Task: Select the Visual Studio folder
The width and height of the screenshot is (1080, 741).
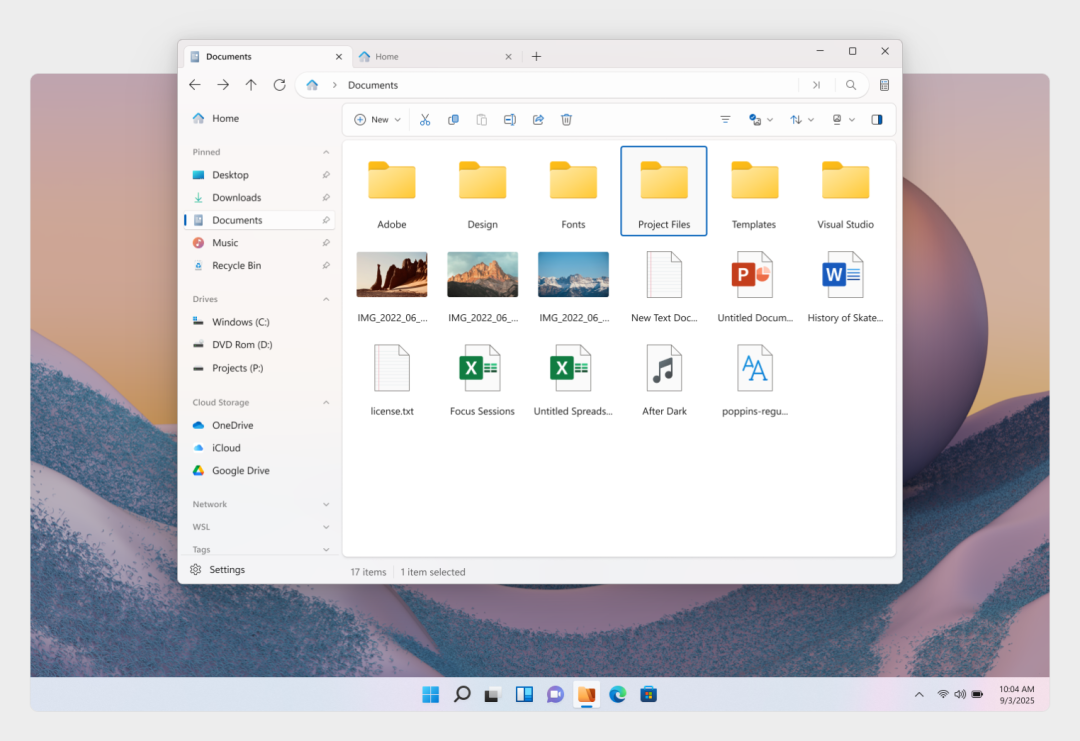Action: coord(845,191)
